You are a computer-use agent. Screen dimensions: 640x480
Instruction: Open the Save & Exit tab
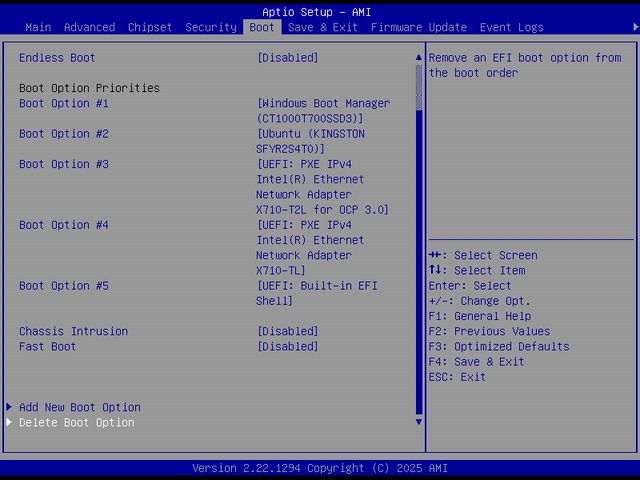click(322, 27)
